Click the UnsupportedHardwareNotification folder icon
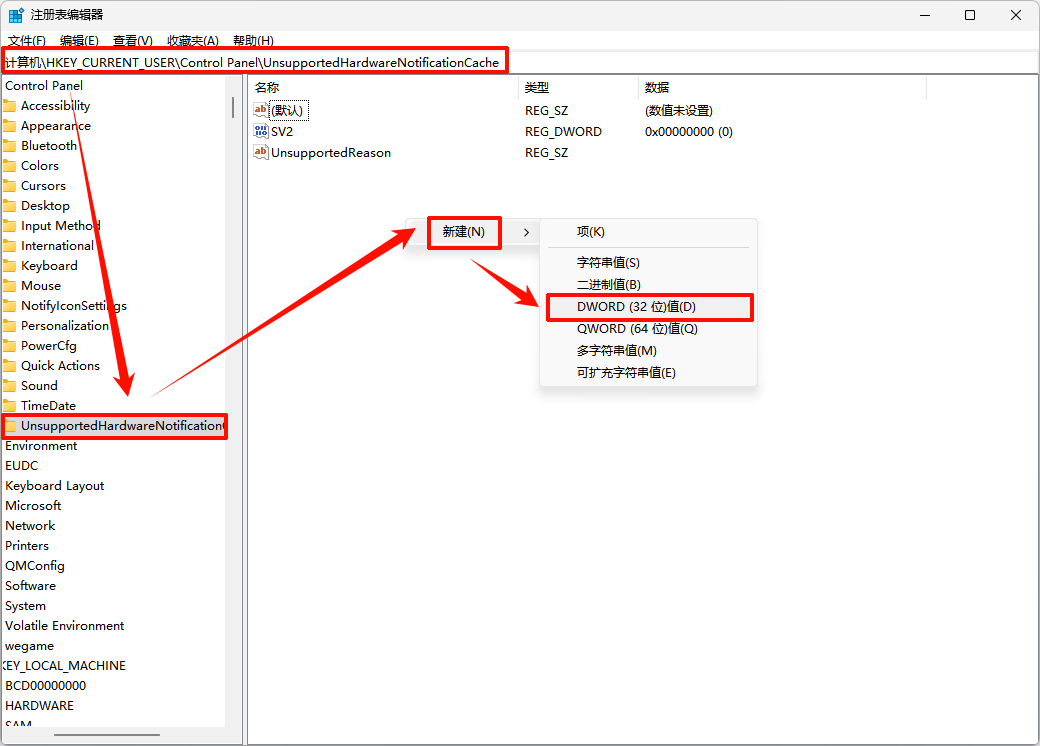This screenshot has width=1040, height=746. tap(12, 426)
